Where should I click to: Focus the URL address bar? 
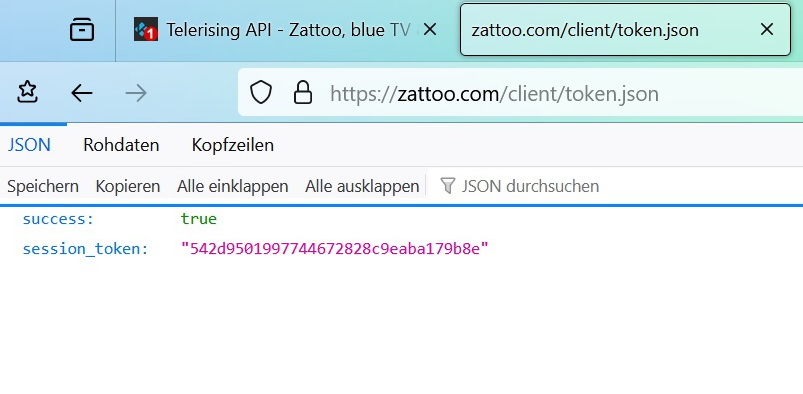pyautogui.click(x=520, y=93)
